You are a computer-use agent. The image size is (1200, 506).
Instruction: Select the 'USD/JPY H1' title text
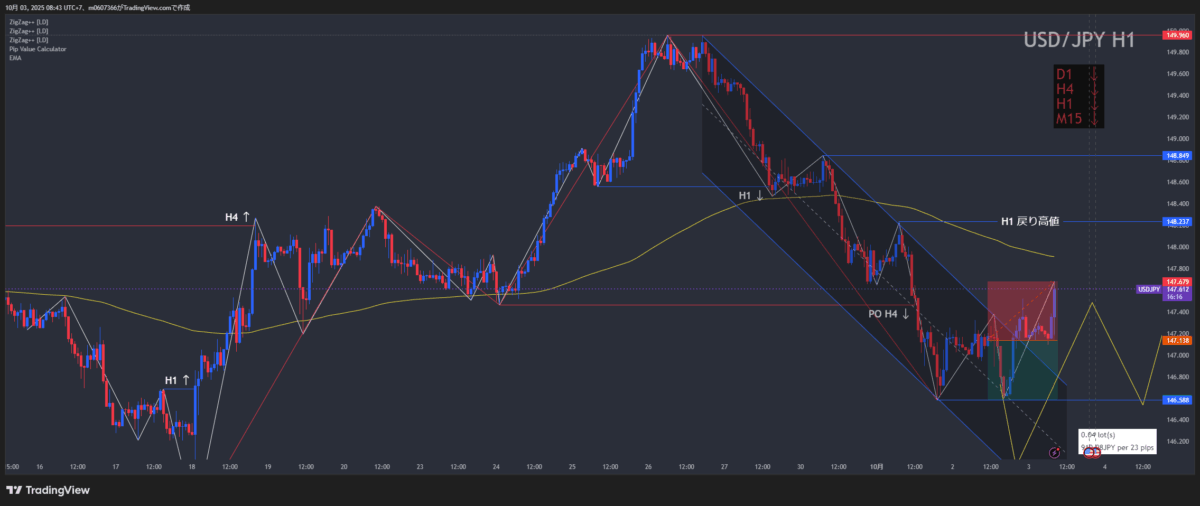(1078, 40)
